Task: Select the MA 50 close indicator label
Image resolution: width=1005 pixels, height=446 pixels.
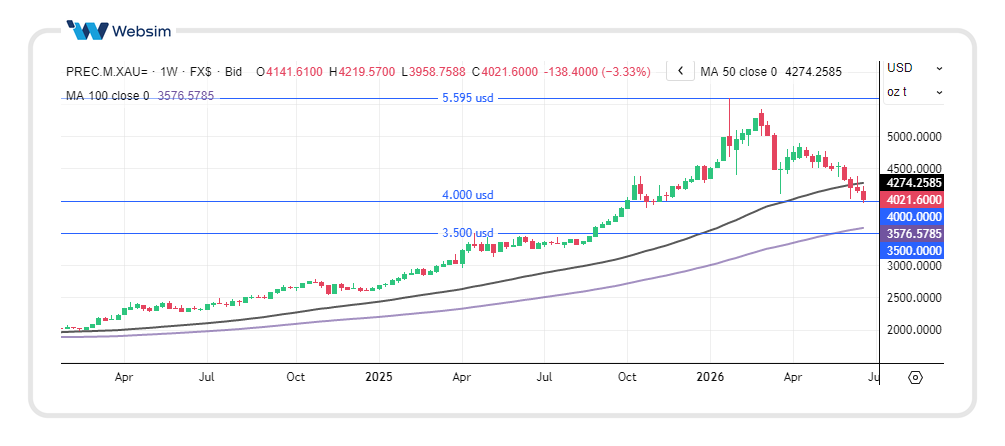Action: tap(738, 72)
